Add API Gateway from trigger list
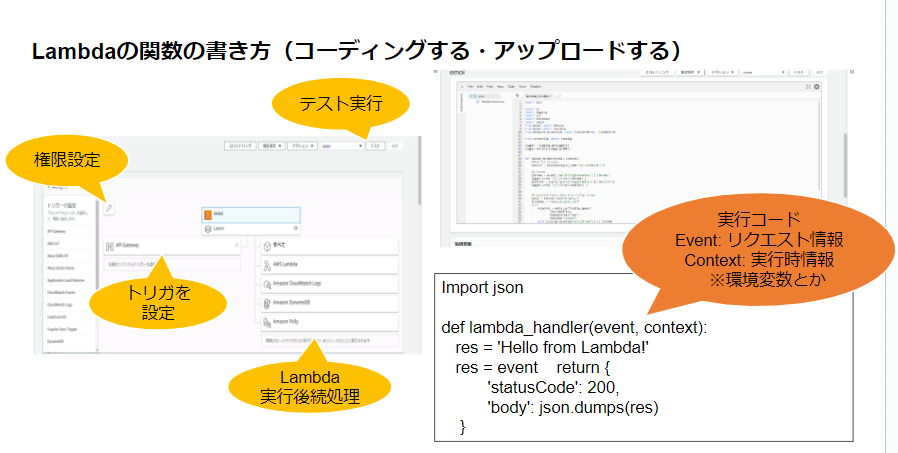Viewport: 898px width, 453px height. click(56, 231)
